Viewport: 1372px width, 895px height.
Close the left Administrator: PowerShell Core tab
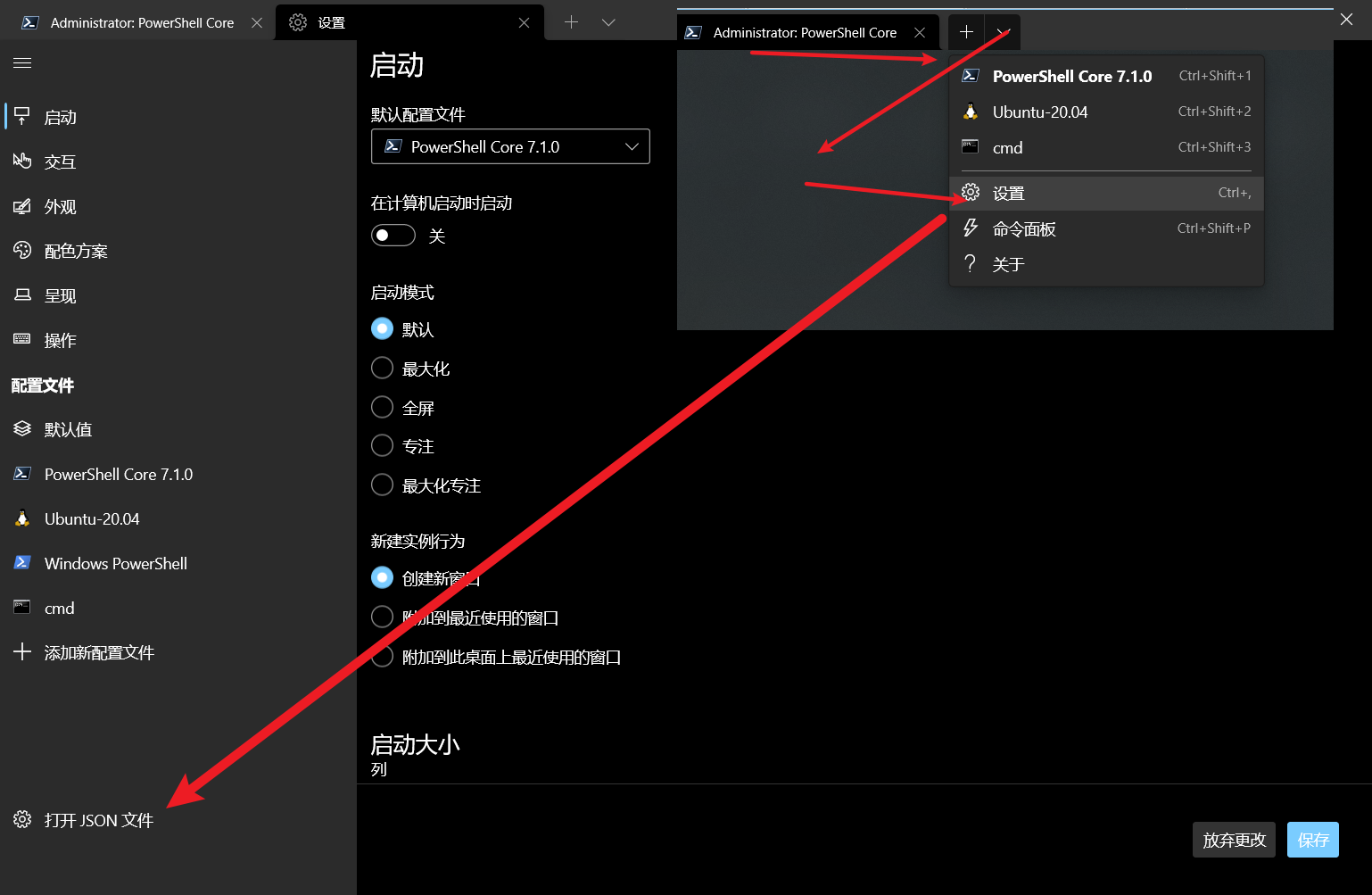(257, 22)
